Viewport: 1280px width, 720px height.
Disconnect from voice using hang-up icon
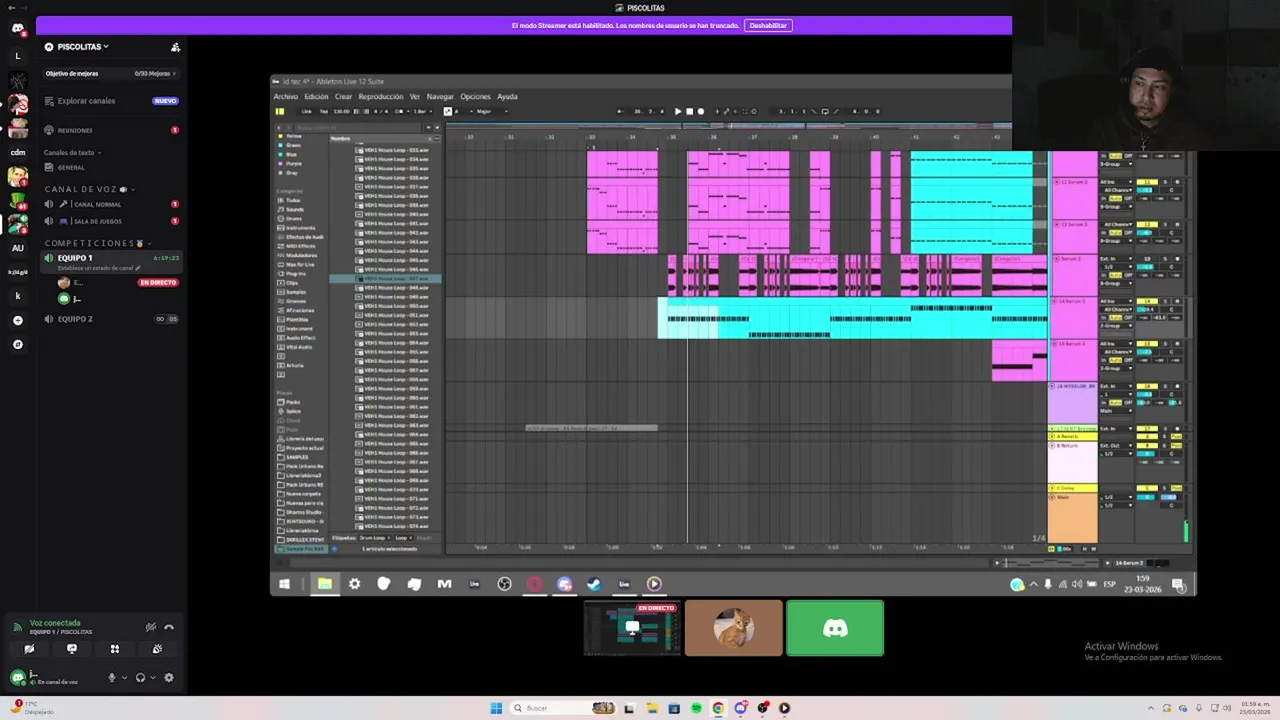169,627
